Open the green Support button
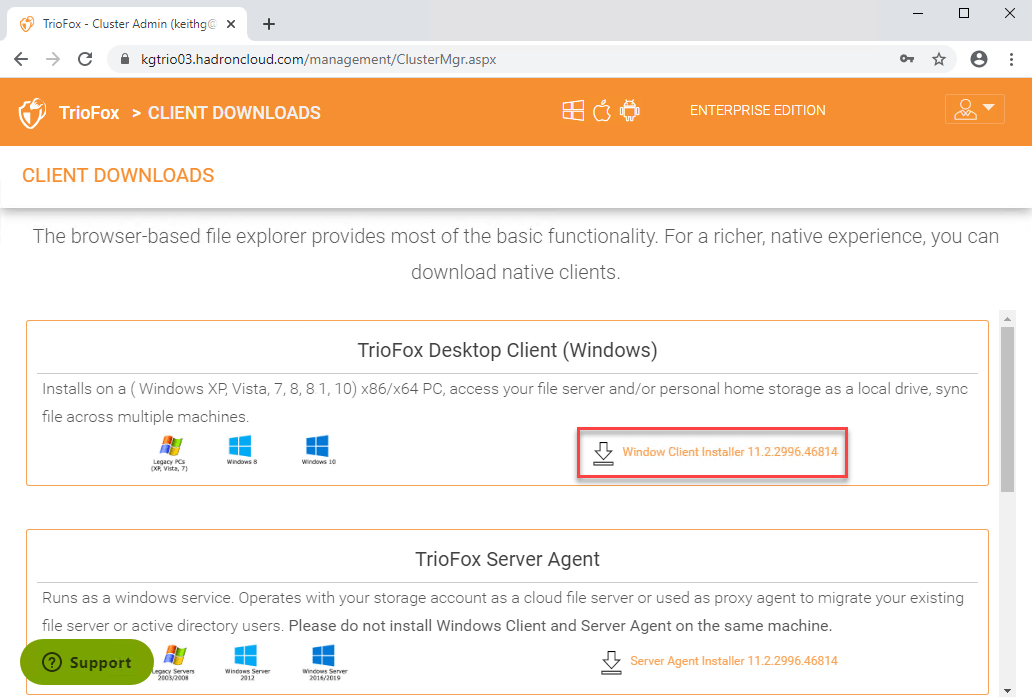This screenshot has height=697, width=1032. [x=87, y=662]
